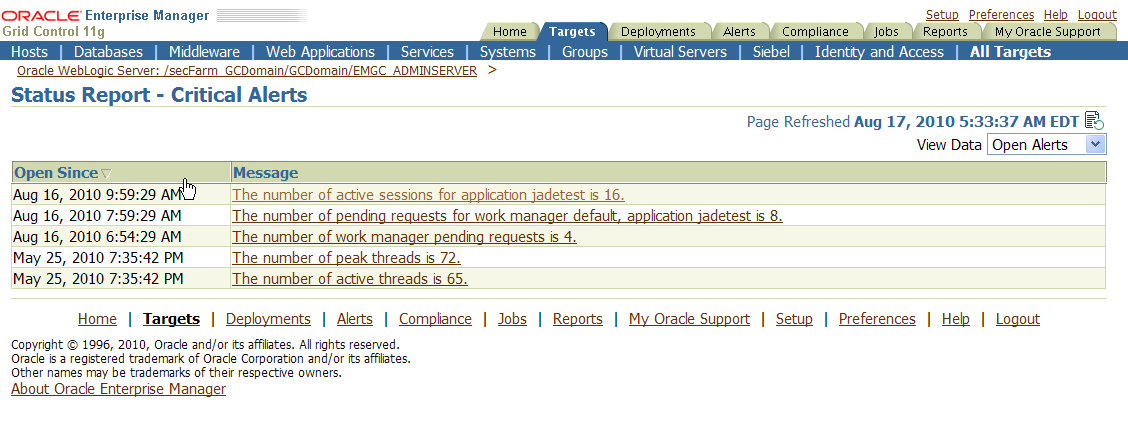Open Virtual Servers subtab

click(x=680, y=52)
